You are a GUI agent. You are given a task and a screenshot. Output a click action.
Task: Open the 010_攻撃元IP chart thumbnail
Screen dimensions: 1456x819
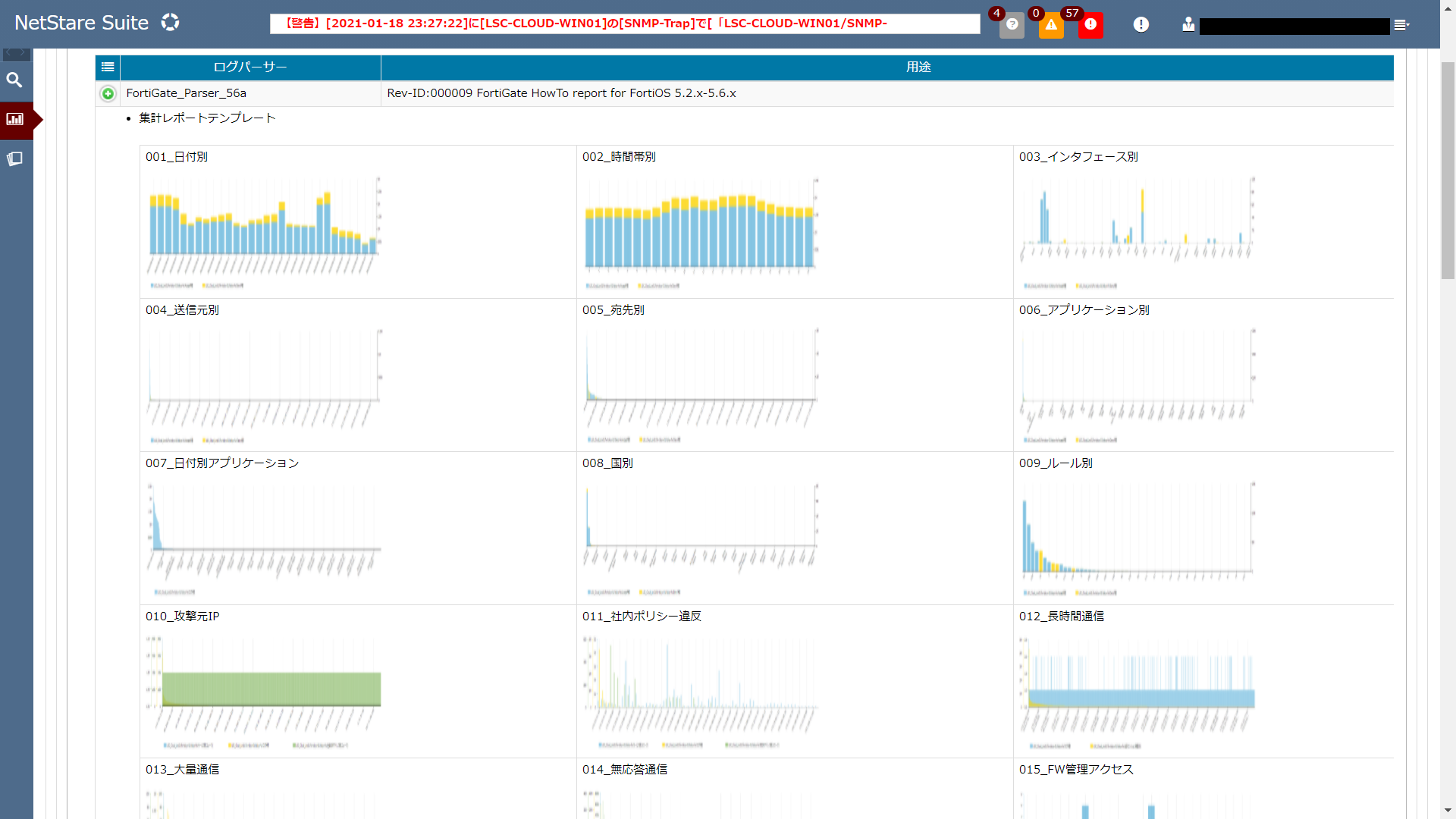[x=264, y=691]
